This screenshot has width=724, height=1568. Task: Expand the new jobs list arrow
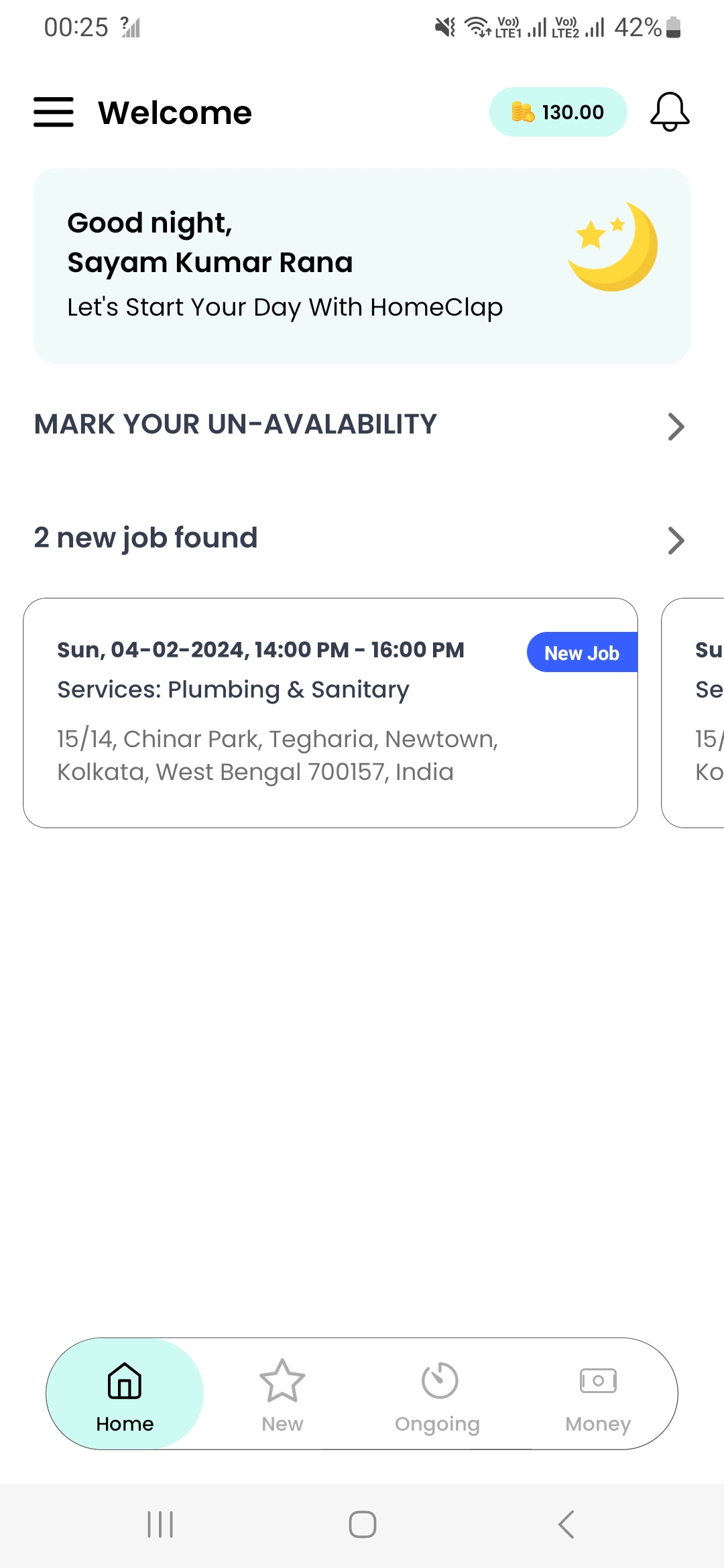(x=676, y=540)
